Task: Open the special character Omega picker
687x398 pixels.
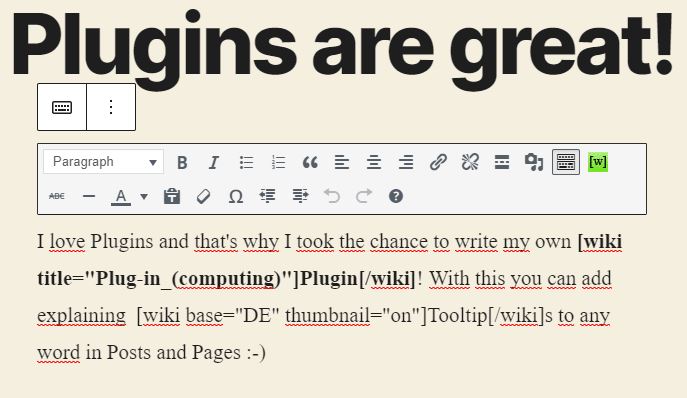Action: 236,196
